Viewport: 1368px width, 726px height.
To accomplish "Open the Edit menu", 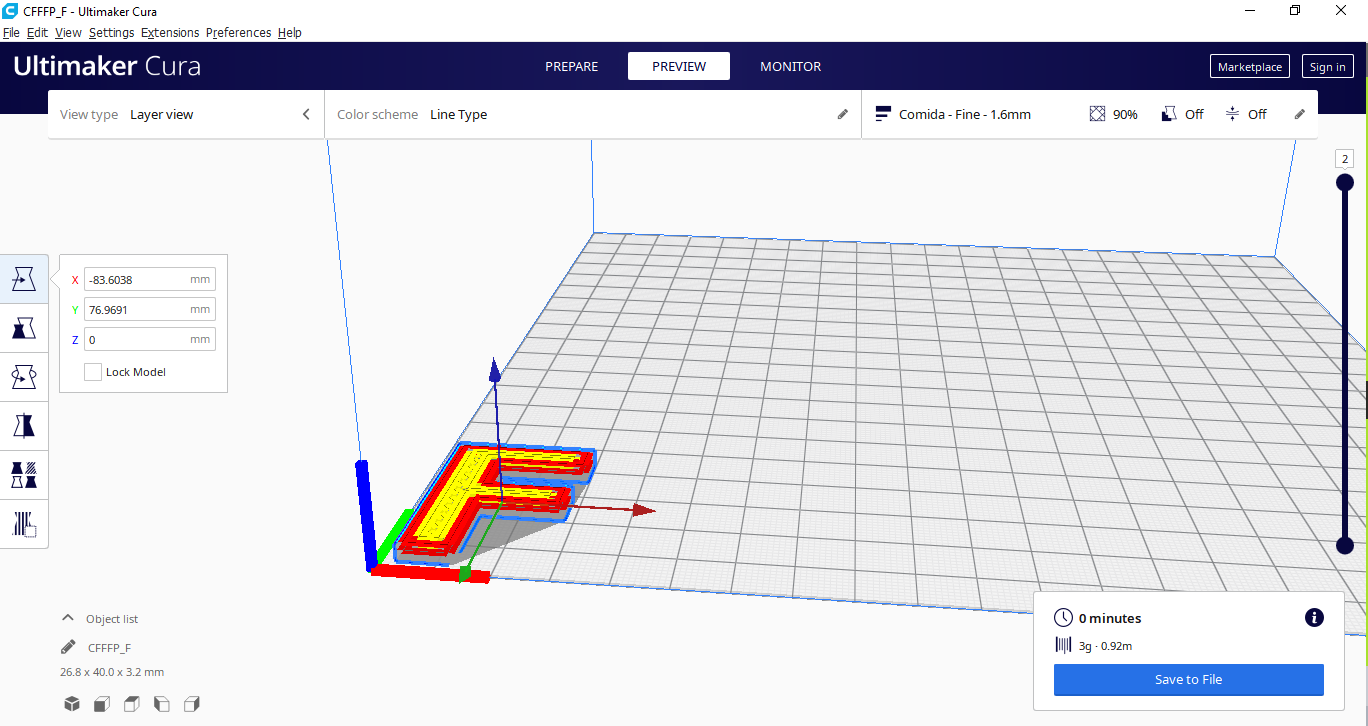I will pyautogui.click(x=37, y=33).
